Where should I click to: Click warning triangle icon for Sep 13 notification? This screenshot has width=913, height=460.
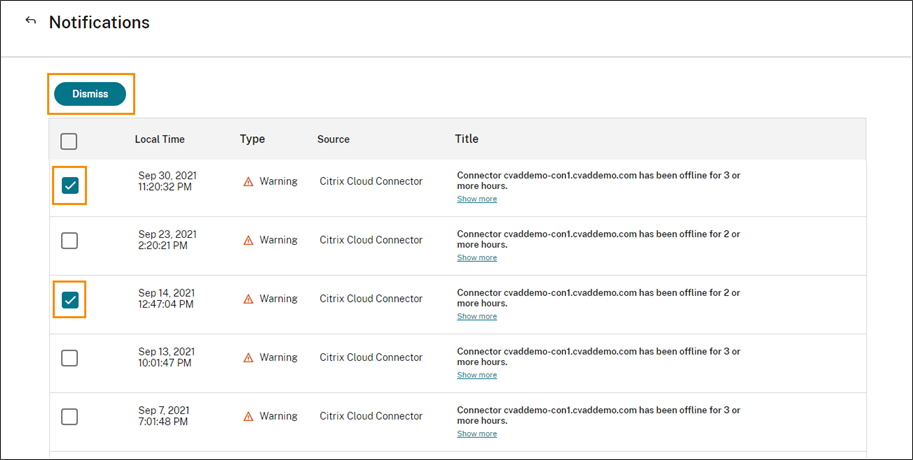pyautogui.click(x=248, y=358)
